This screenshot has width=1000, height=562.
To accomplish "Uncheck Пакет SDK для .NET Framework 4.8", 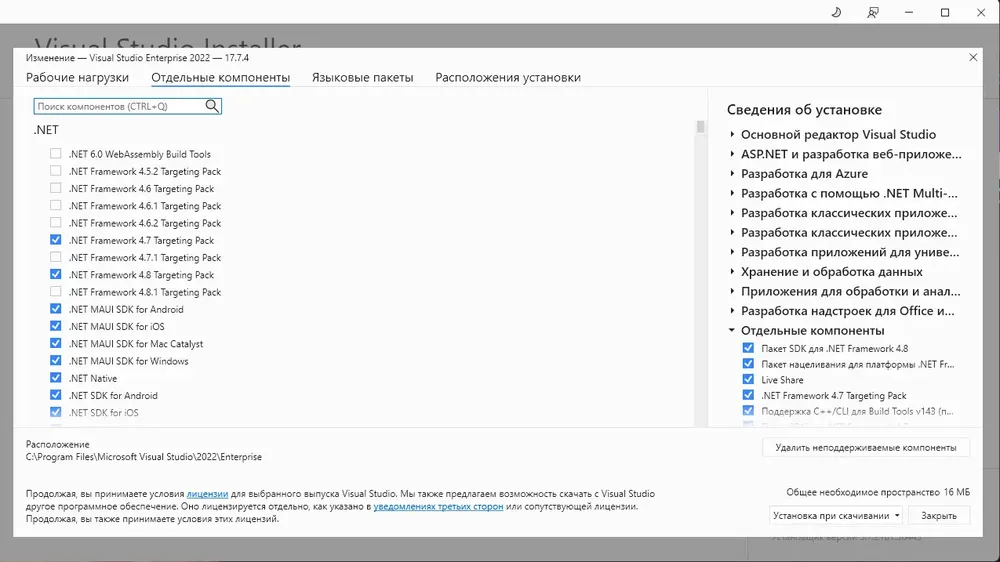I will pos(748,348).
